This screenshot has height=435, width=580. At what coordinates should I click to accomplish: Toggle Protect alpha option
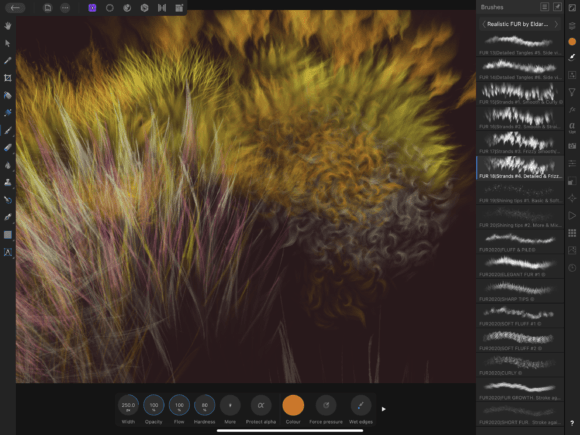(261, 405)
